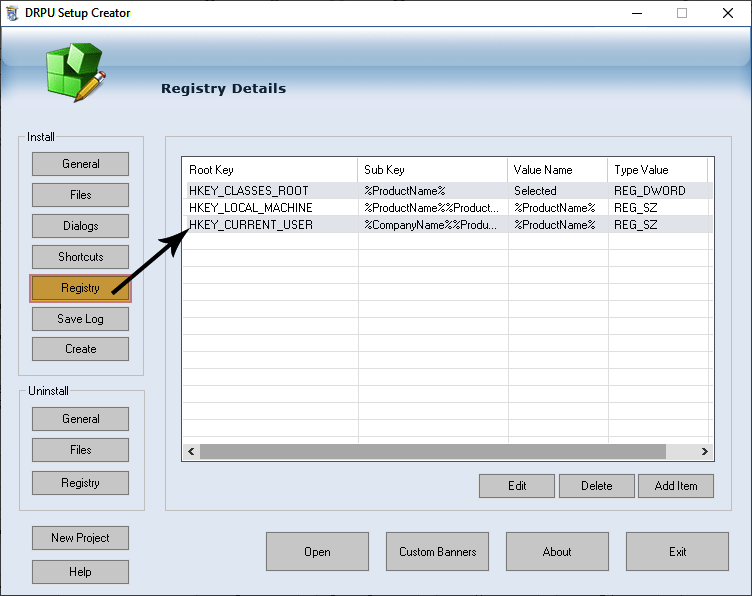Image resolution: width=752 pixels, height=596 pixels.
Task: Click the DRPU Setup Creator title bar icon
Action: point(12,13)
